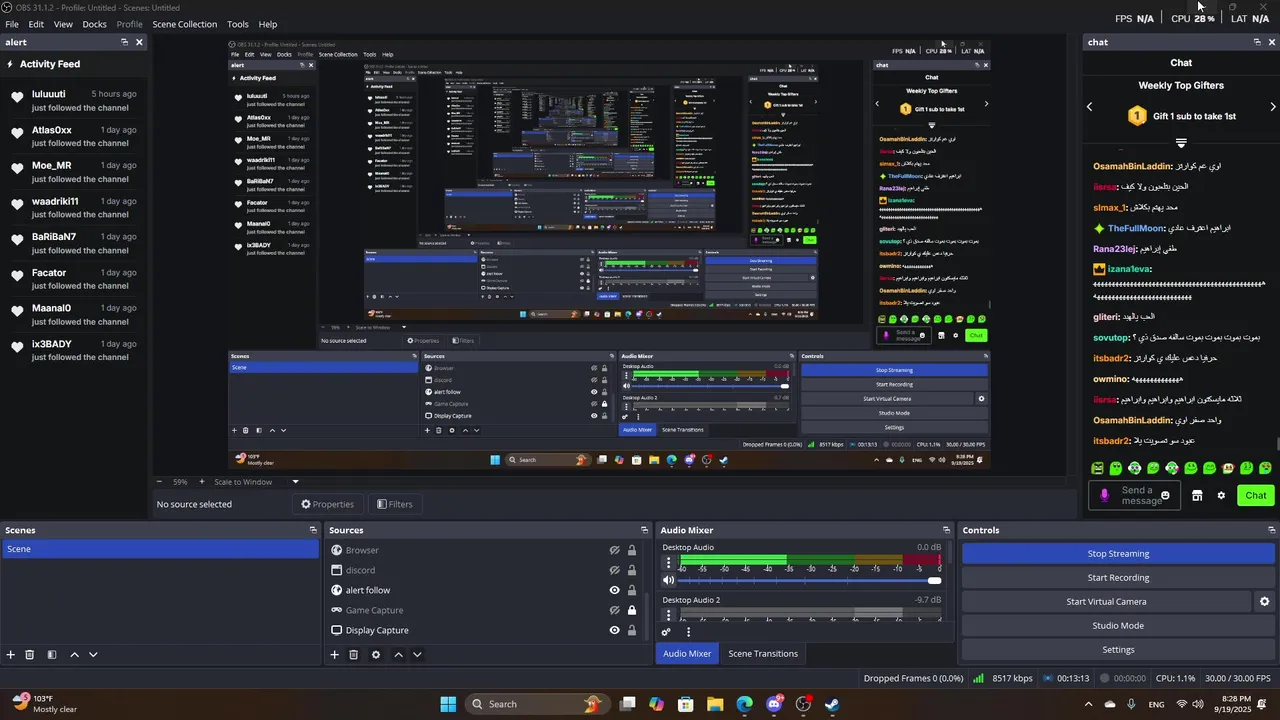Open chat settings gear icon
The height and width of the screenshot is (720, 1280).
[1221, 496]
